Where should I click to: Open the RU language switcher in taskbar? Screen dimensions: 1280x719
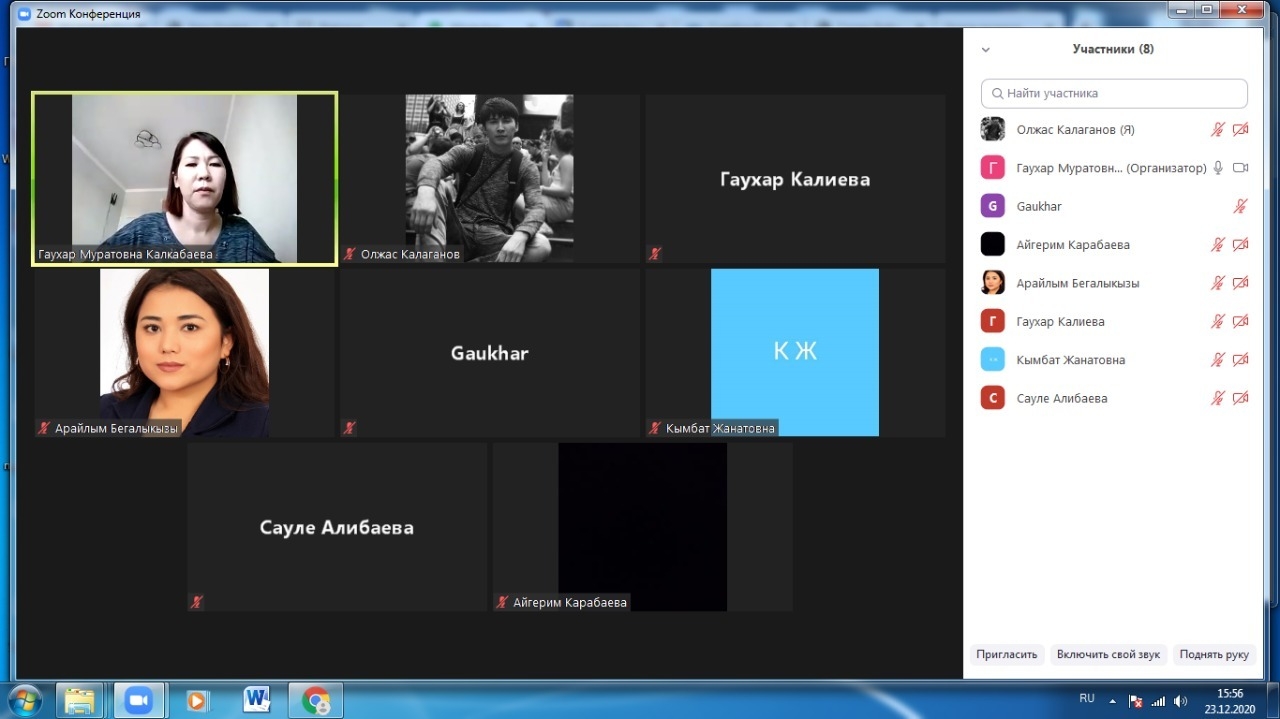pos(1087,699)
